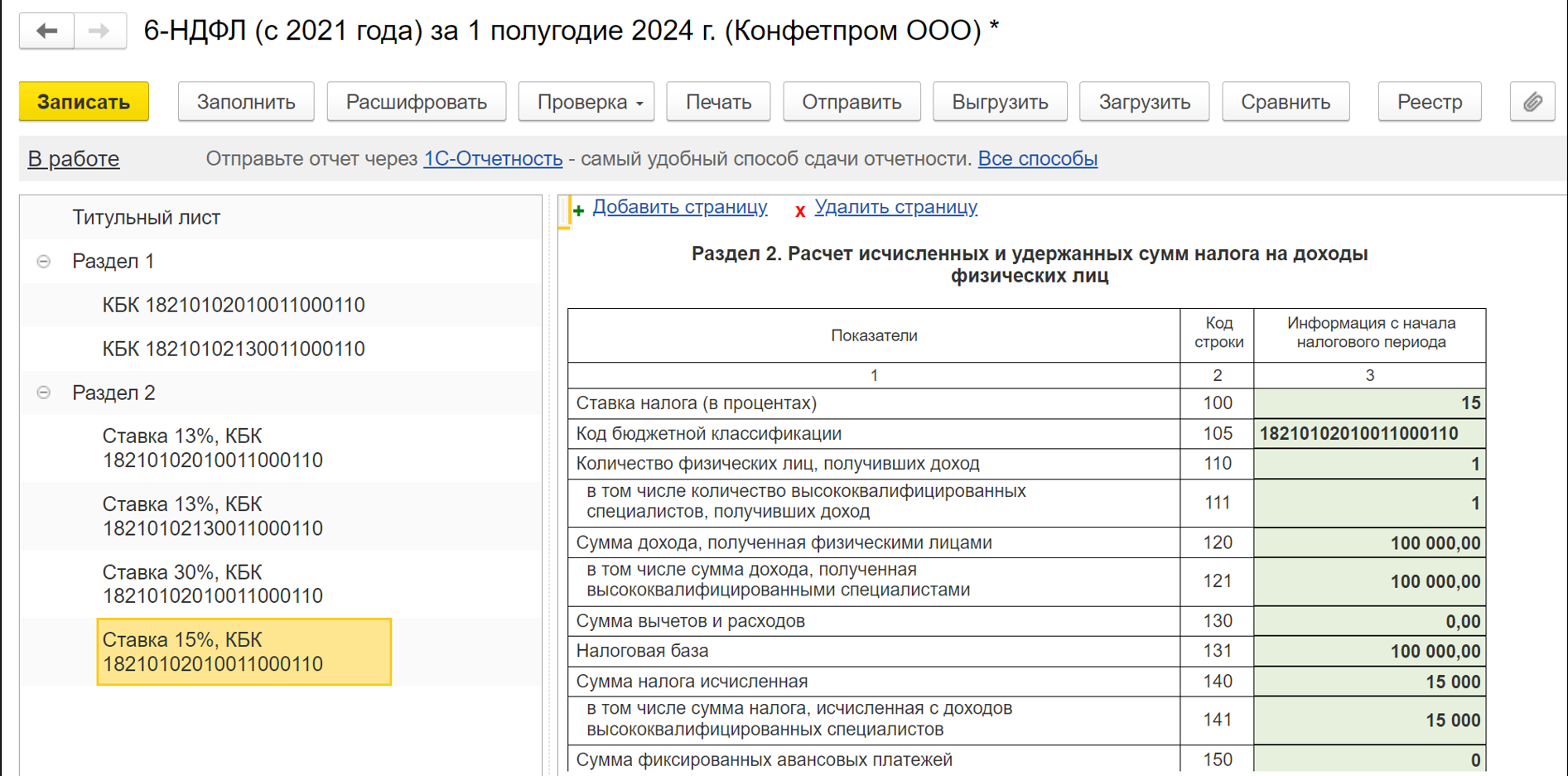
Task: Save the report with Записать
Action: coord(84,102)
